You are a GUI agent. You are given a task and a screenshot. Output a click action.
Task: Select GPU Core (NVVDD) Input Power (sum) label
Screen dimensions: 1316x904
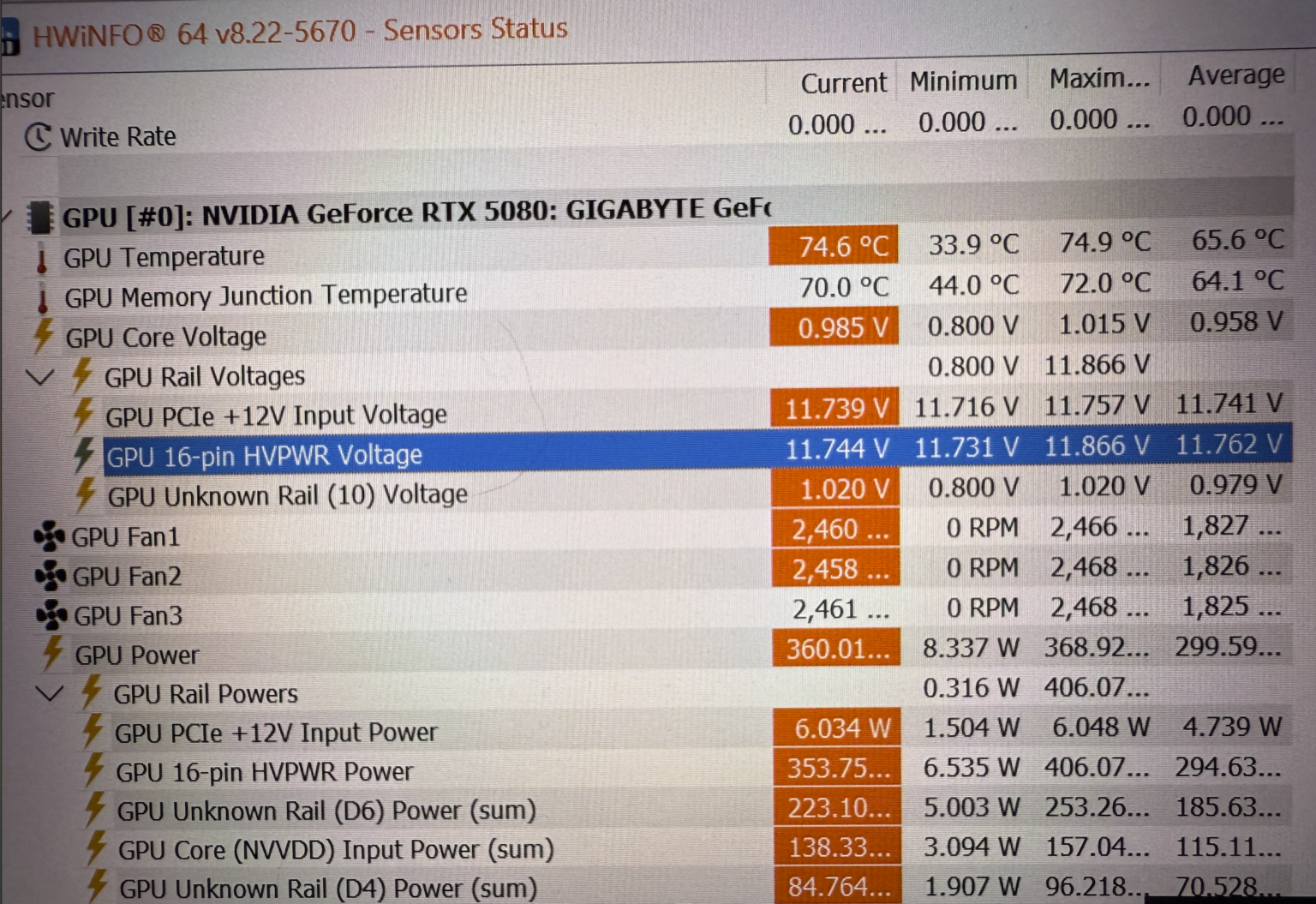pos(336,849)
